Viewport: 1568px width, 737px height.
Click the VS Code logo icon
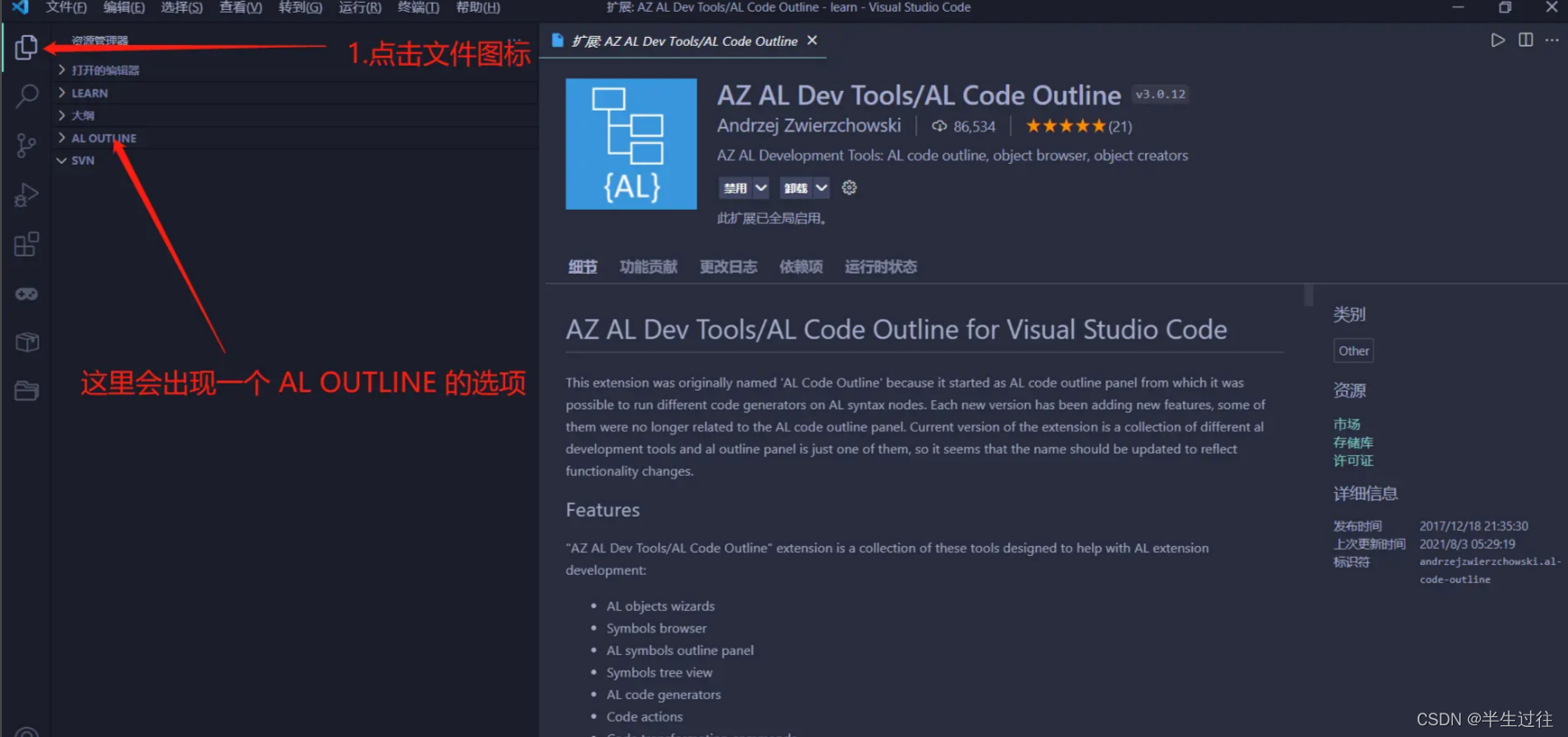point(20,7)
